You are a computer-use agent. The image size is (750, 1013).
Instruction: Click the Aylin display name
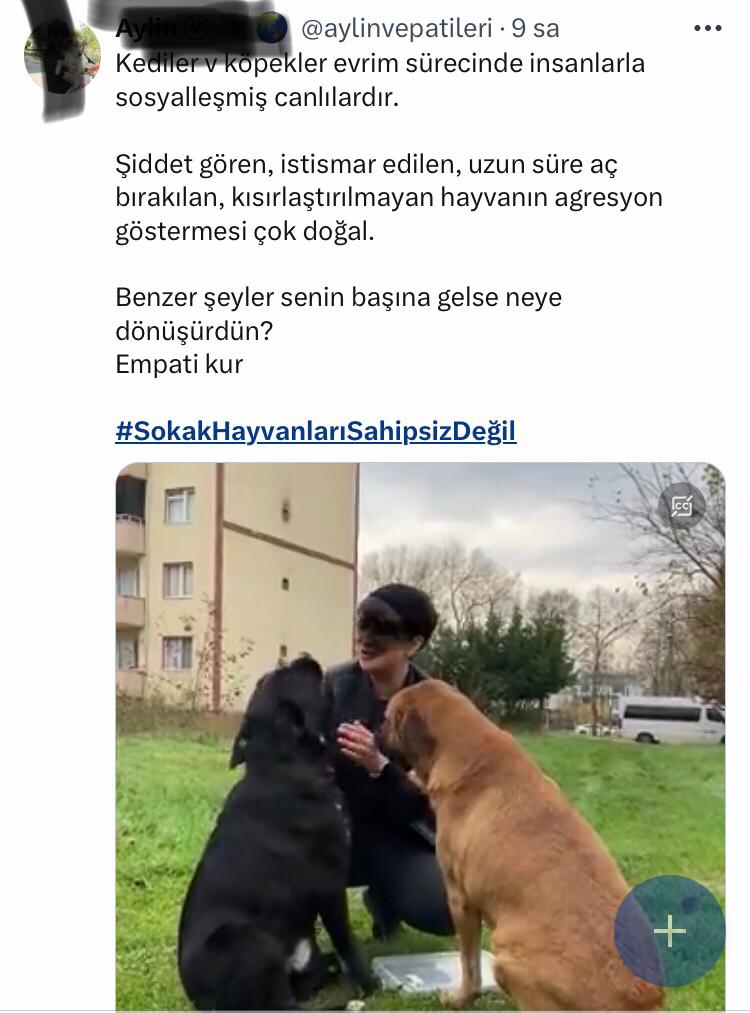(x=147, y=28)
